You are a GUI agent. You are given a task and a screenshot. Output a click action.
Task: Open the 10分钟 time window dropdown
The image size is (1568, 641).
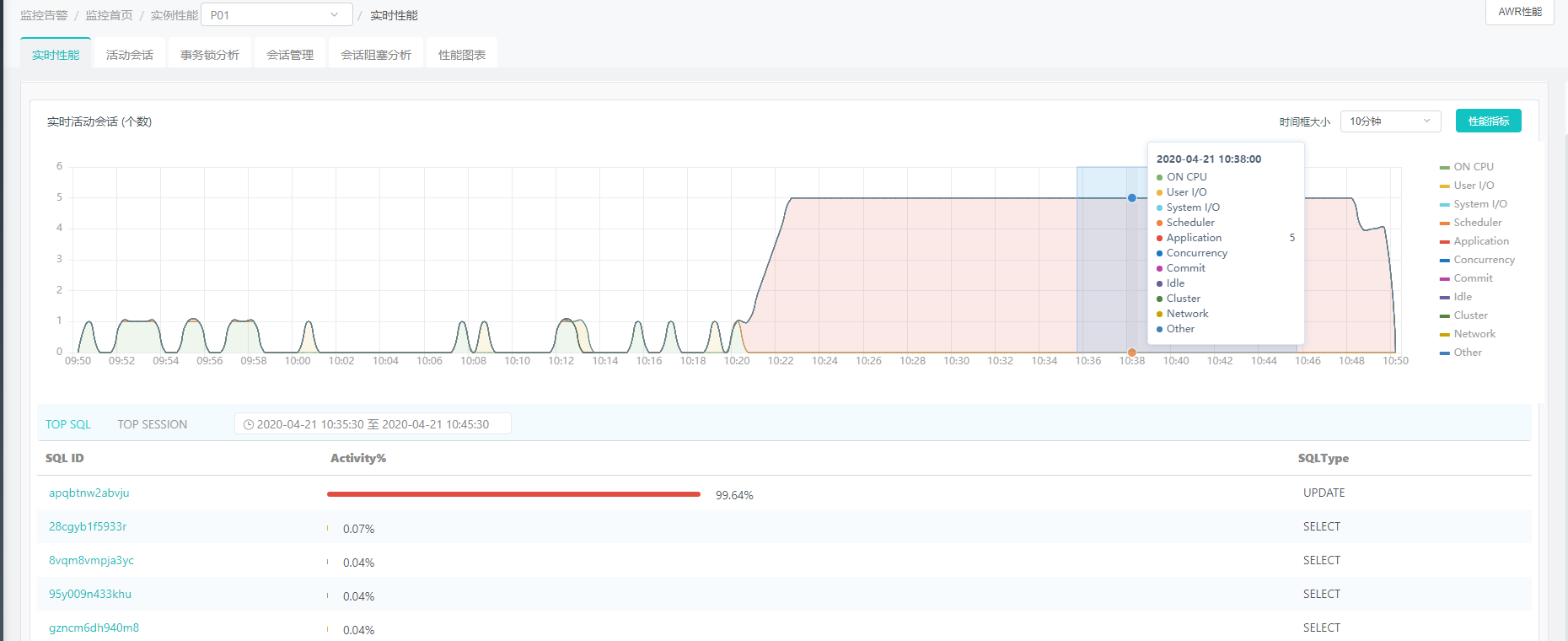[1391, 121]
